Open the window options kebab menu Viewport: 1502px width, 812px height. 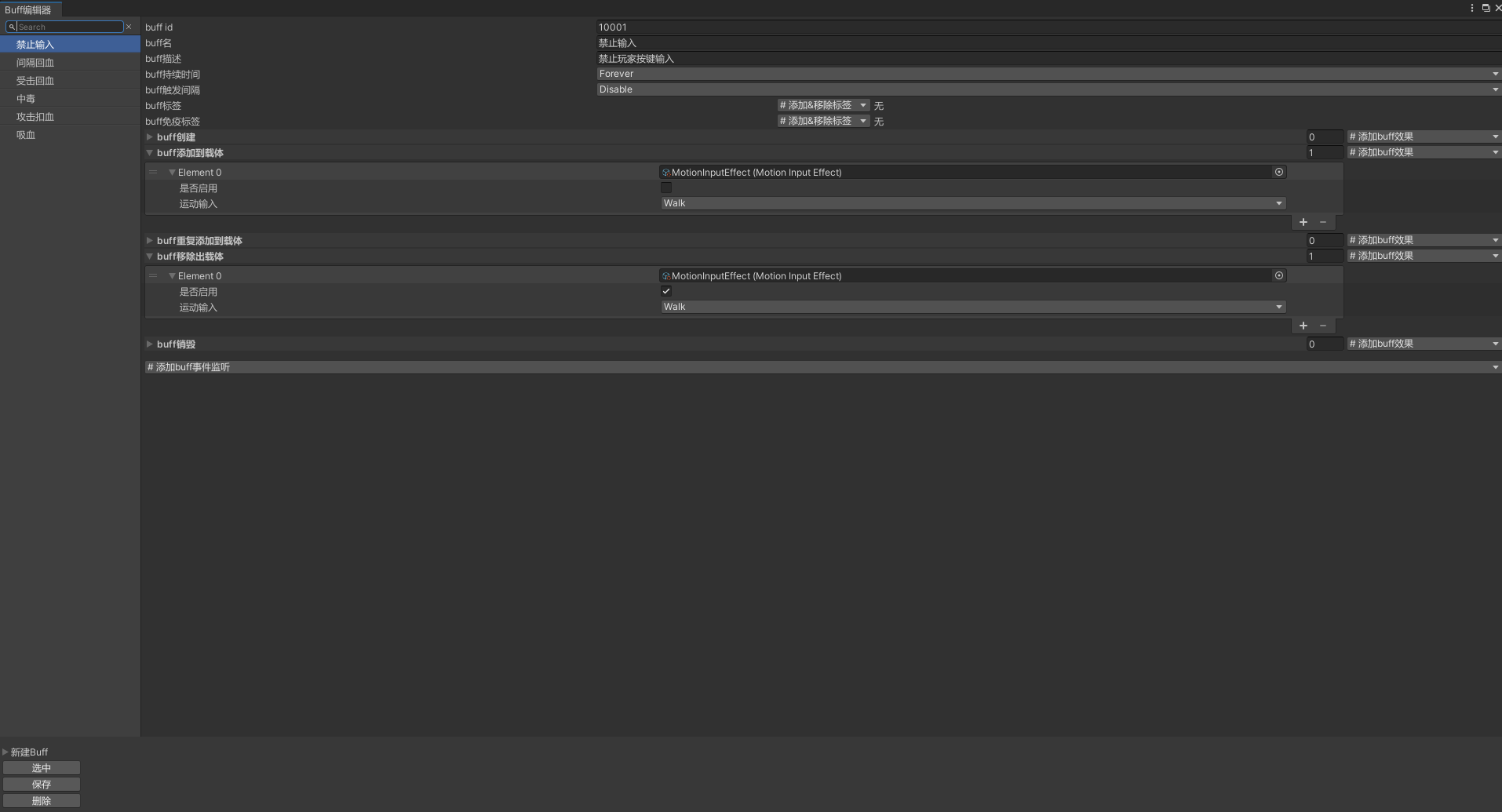(x=1472, y=8)
